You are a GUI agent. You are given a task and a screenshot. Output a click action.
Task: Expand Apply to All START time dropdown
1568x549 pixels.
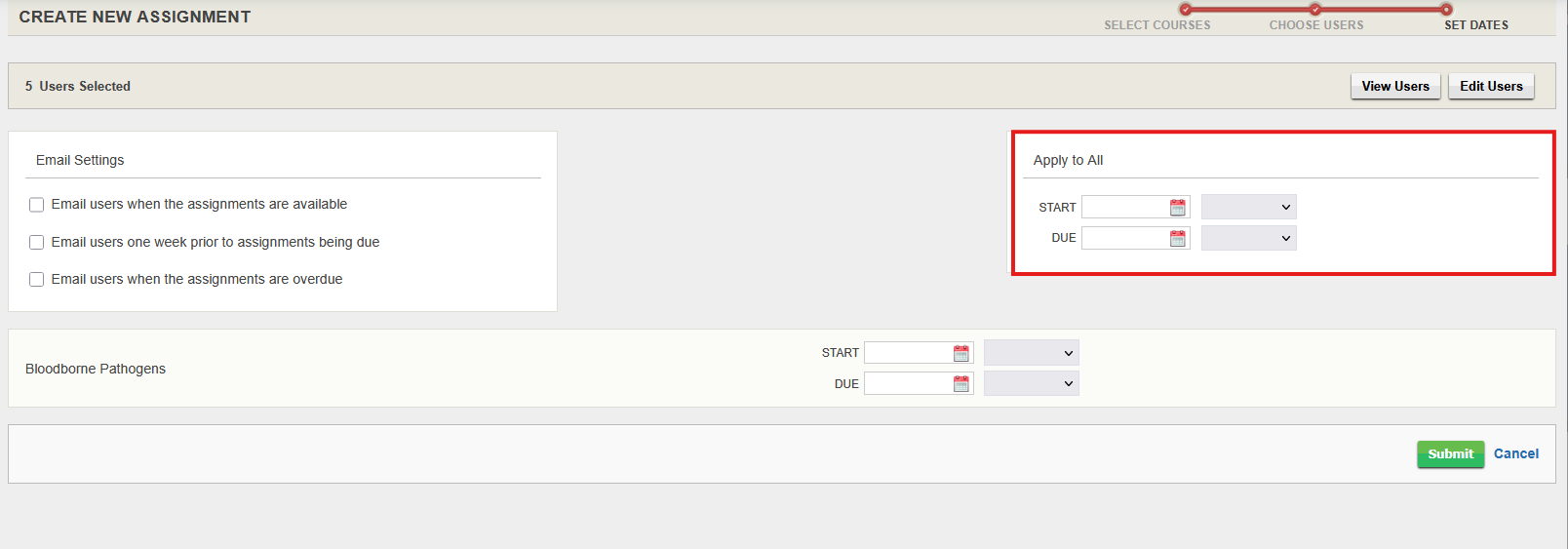click(x=1248, y=208)
